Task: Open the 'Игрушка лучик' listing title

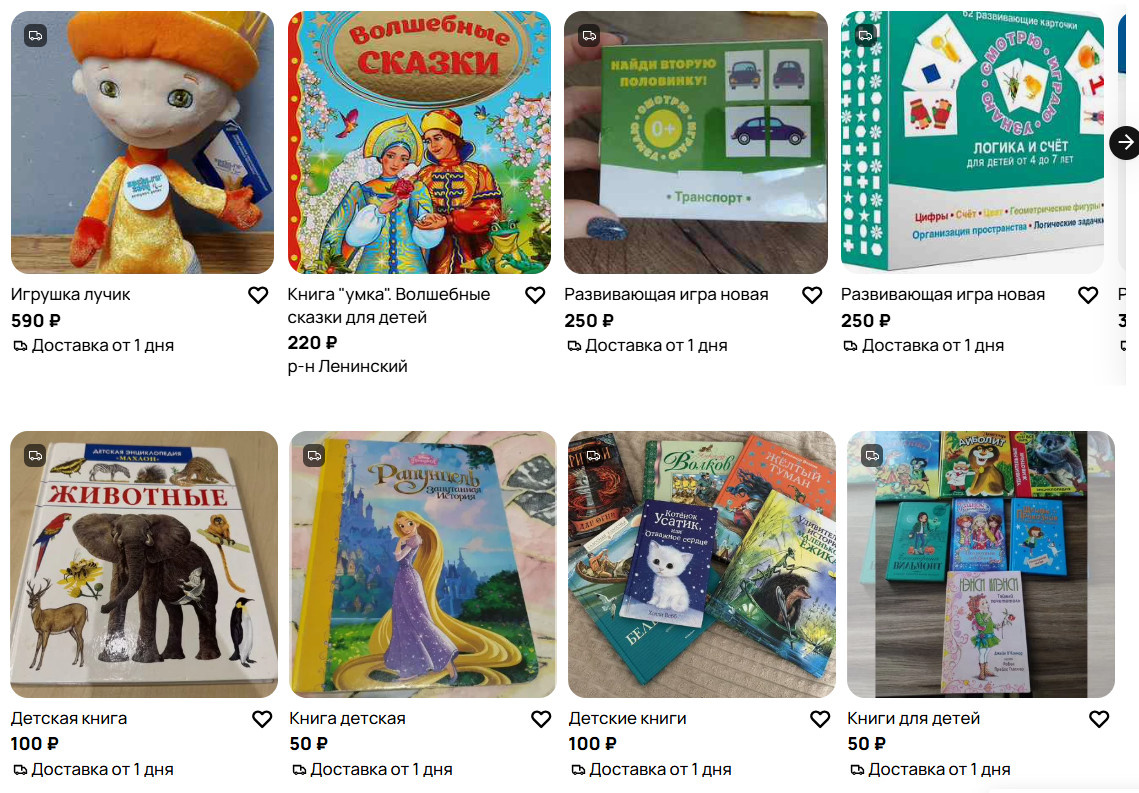Action: [70, 295]
